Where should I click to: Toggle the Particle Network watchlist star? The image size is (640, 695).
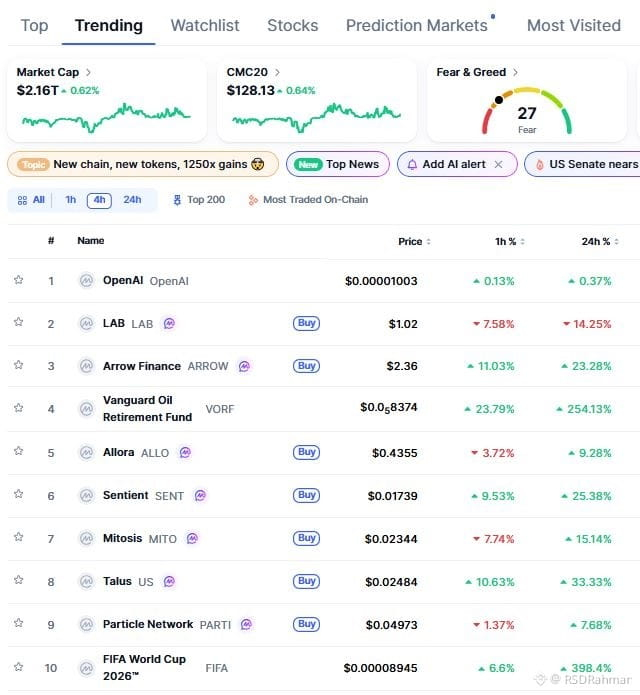18,623
